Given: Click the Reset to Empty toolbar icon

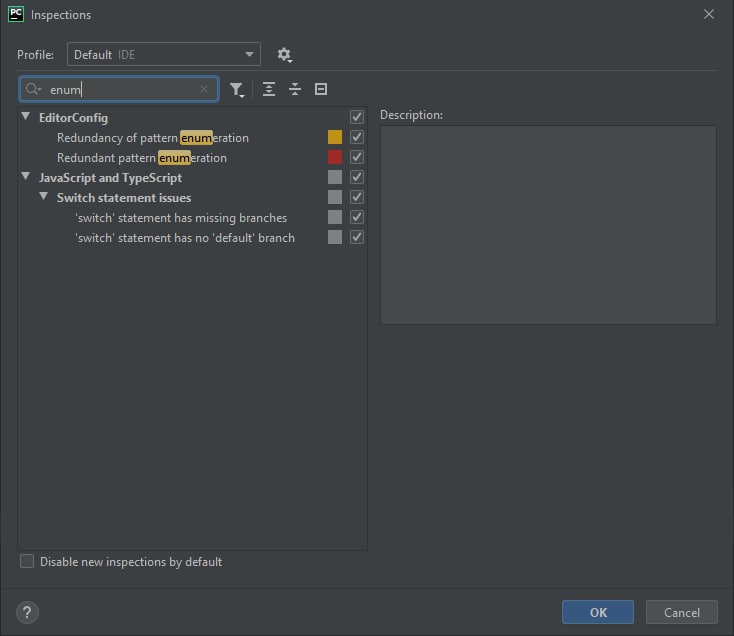Looking at the screenshot, I should pyautogui.click(x=321, y=89).
